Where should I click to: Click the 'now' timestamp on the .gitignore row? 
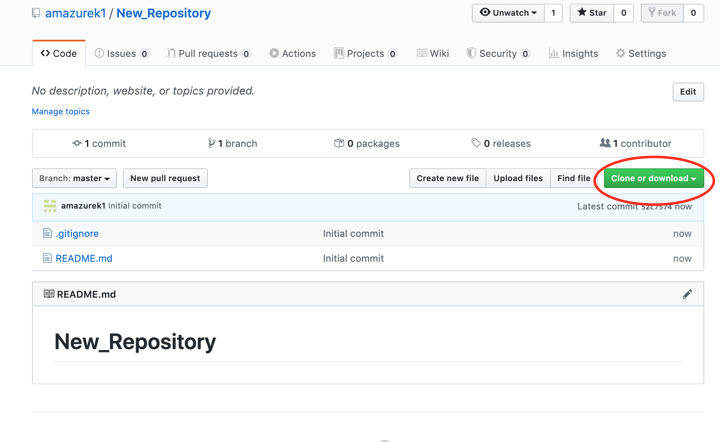click(682, 234)
